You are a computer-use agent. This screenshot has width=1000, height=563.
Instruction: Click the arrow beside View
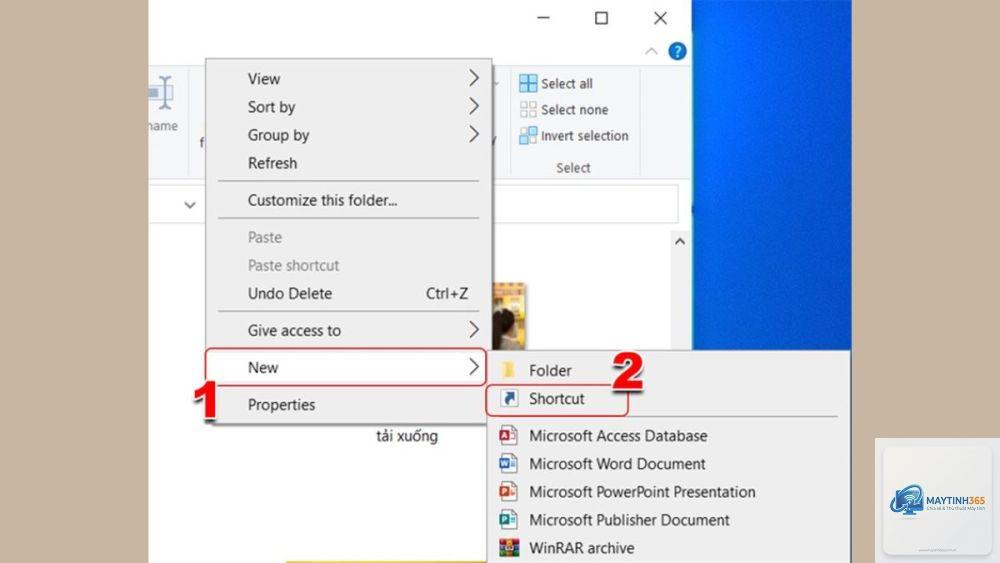tap(474, 78)
